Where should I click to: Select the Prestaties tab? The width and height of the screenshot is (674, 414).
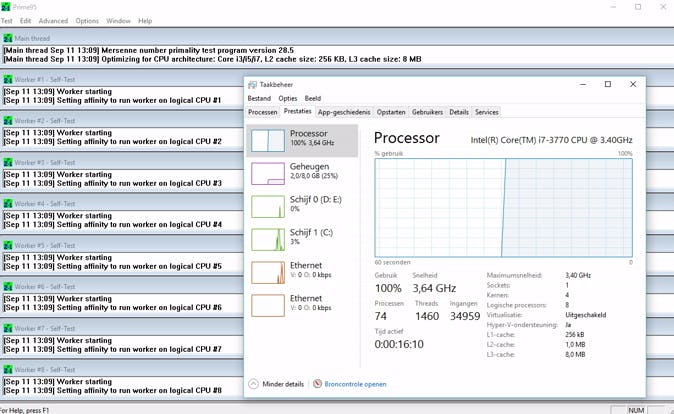coord(297,111)
